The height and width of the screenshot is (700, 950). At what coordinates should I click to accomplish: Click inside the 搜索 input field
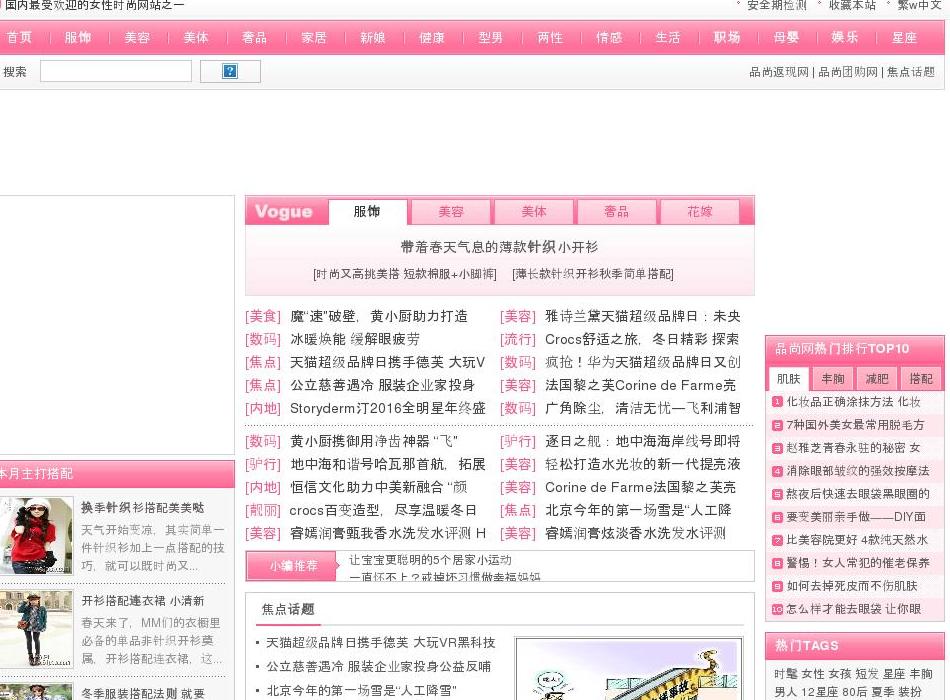click(116, 72)
